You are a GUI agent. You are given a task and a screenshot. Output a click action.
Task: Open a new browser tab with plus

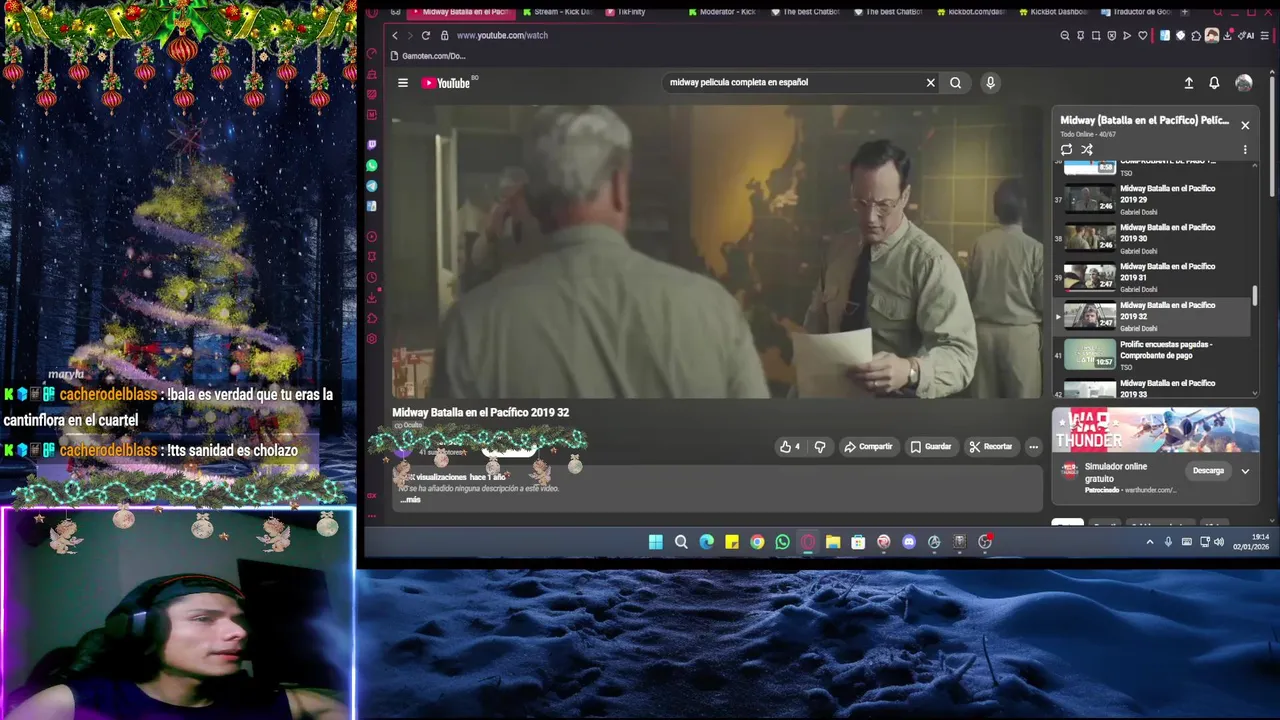1185,12
